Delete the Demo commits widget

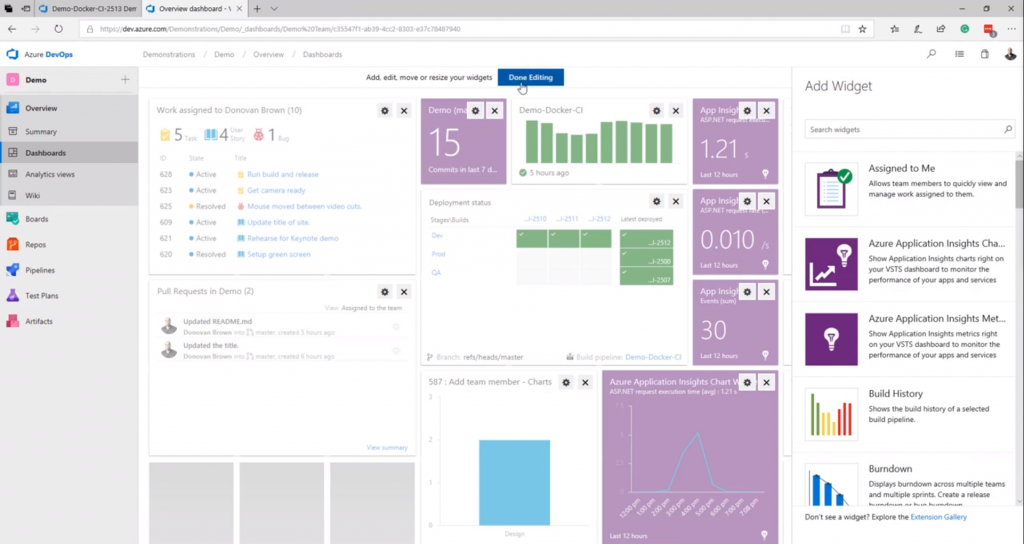(494, 111)
